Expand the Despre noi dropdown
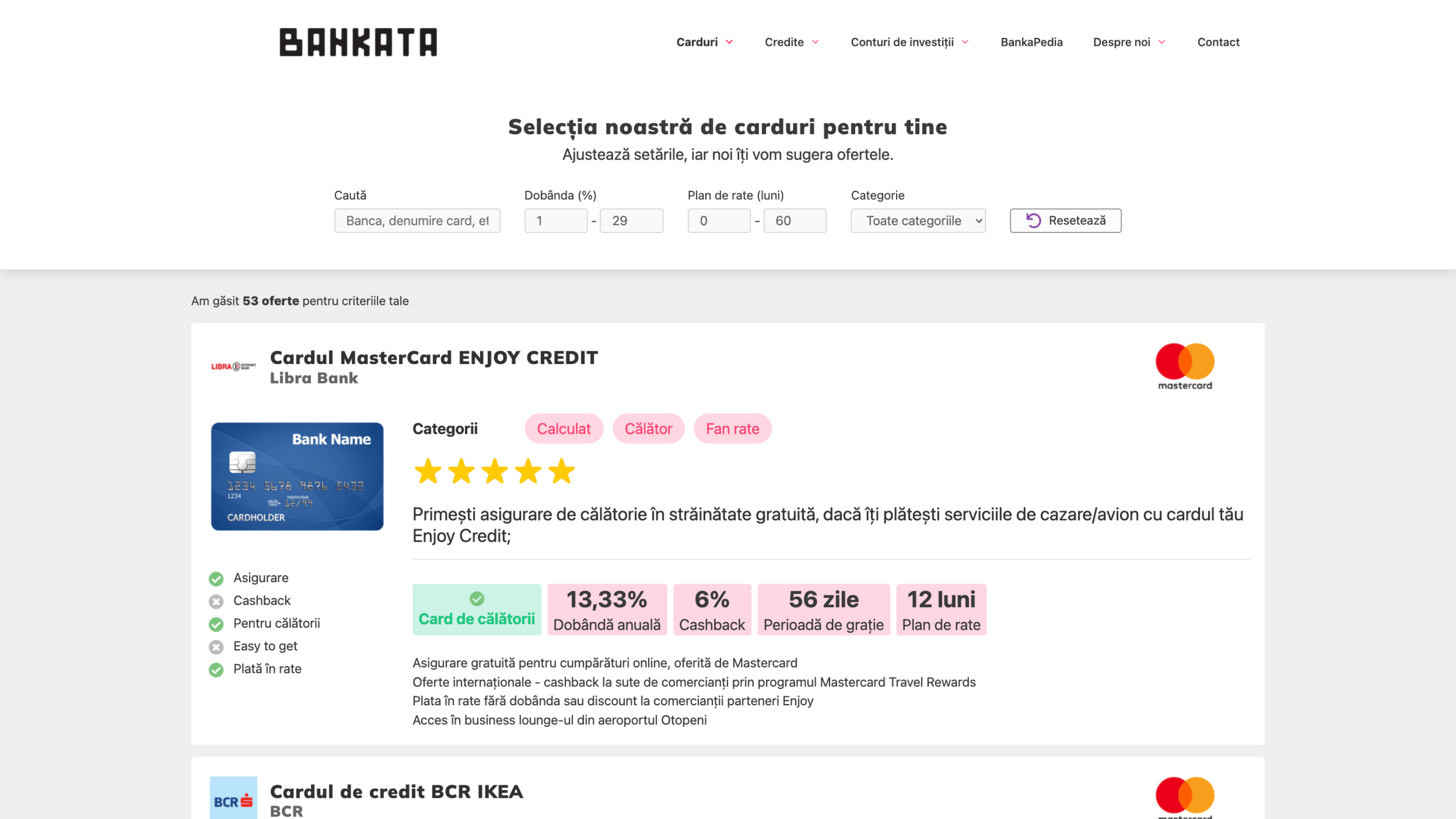 [1128, 42]
